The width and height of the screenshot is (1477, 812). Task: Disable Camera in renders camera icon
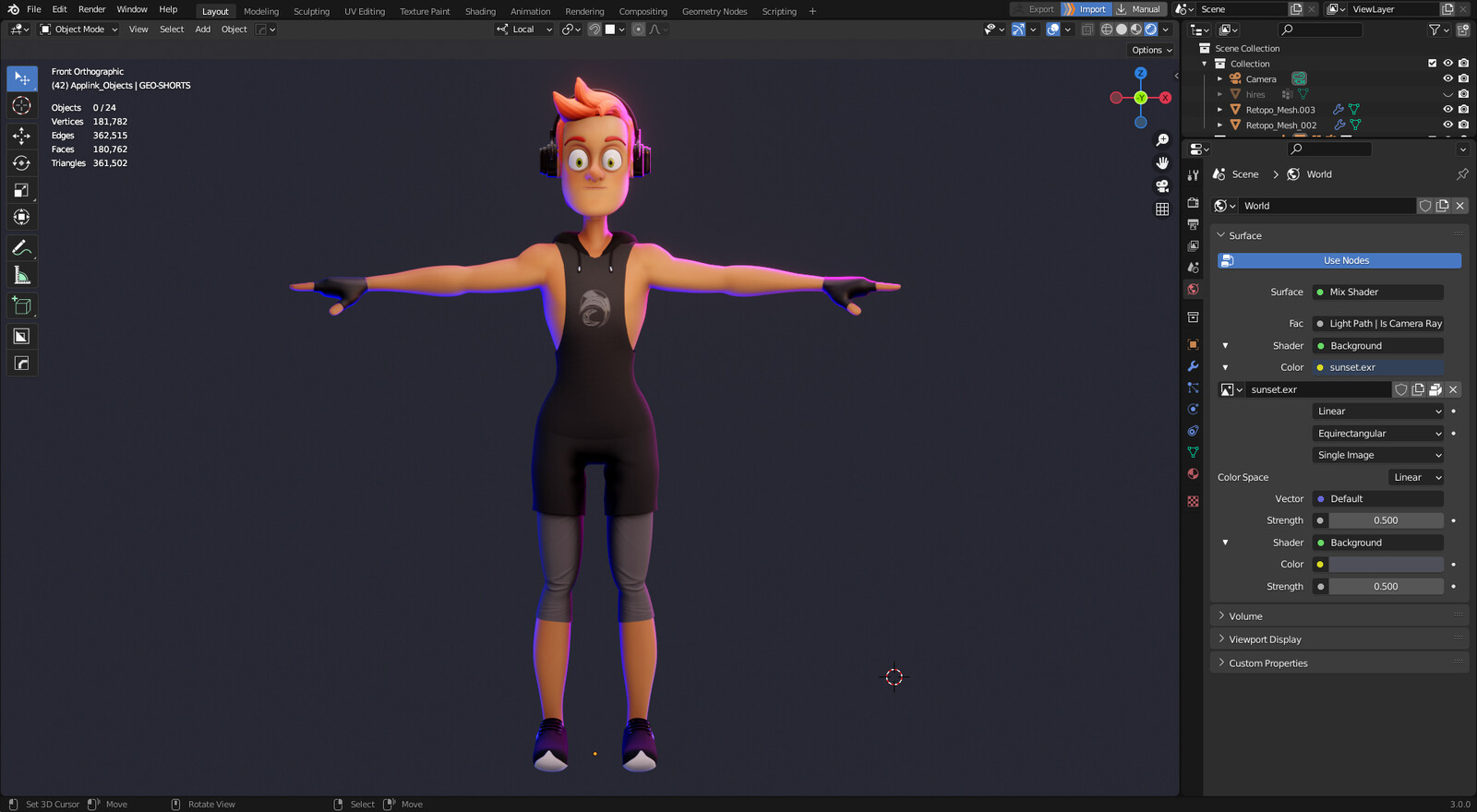pyautogui.click(x=1463, y=78)
